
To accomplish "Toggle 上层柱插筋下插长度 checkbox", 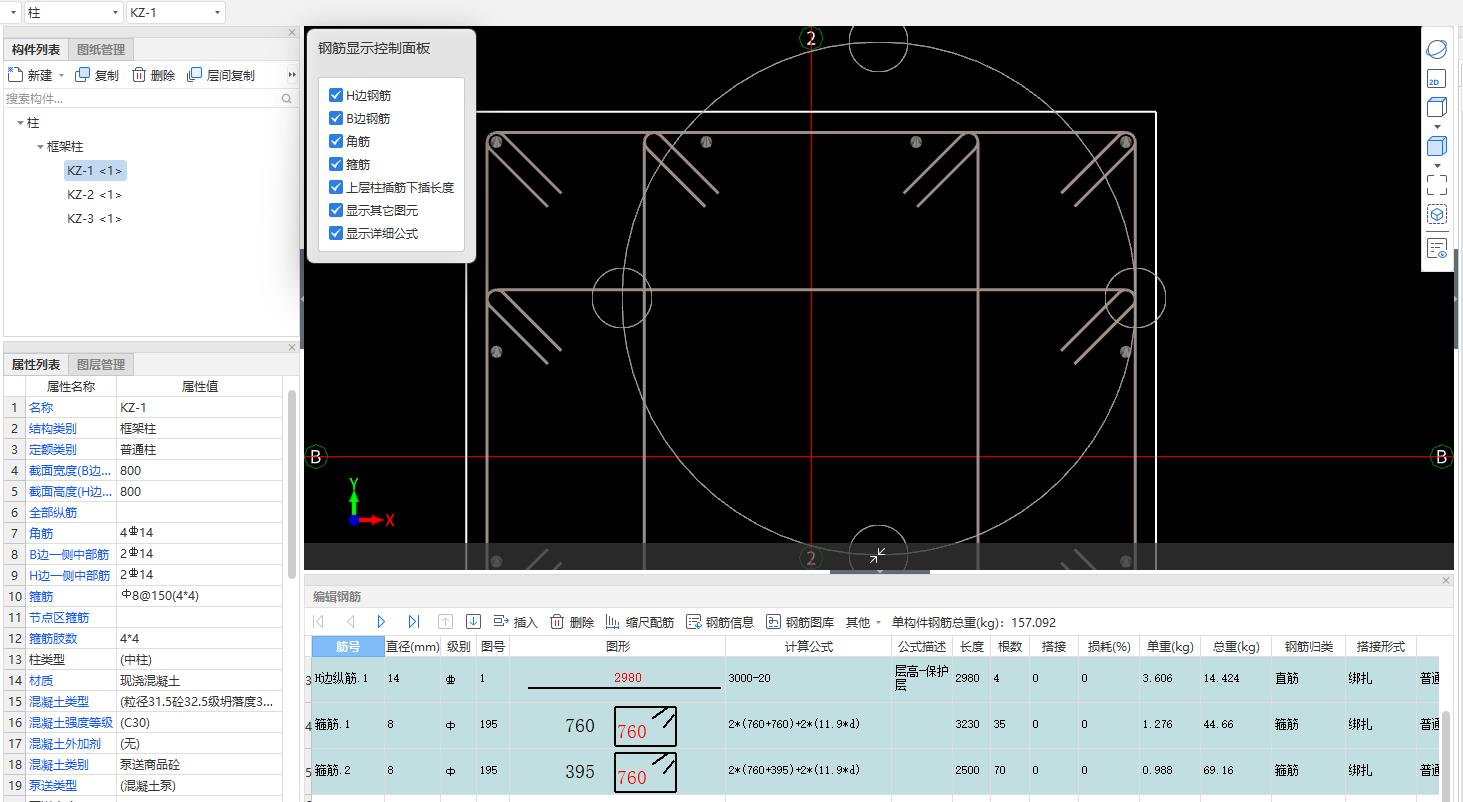I will pyautogui.click(x=336, y=187).
